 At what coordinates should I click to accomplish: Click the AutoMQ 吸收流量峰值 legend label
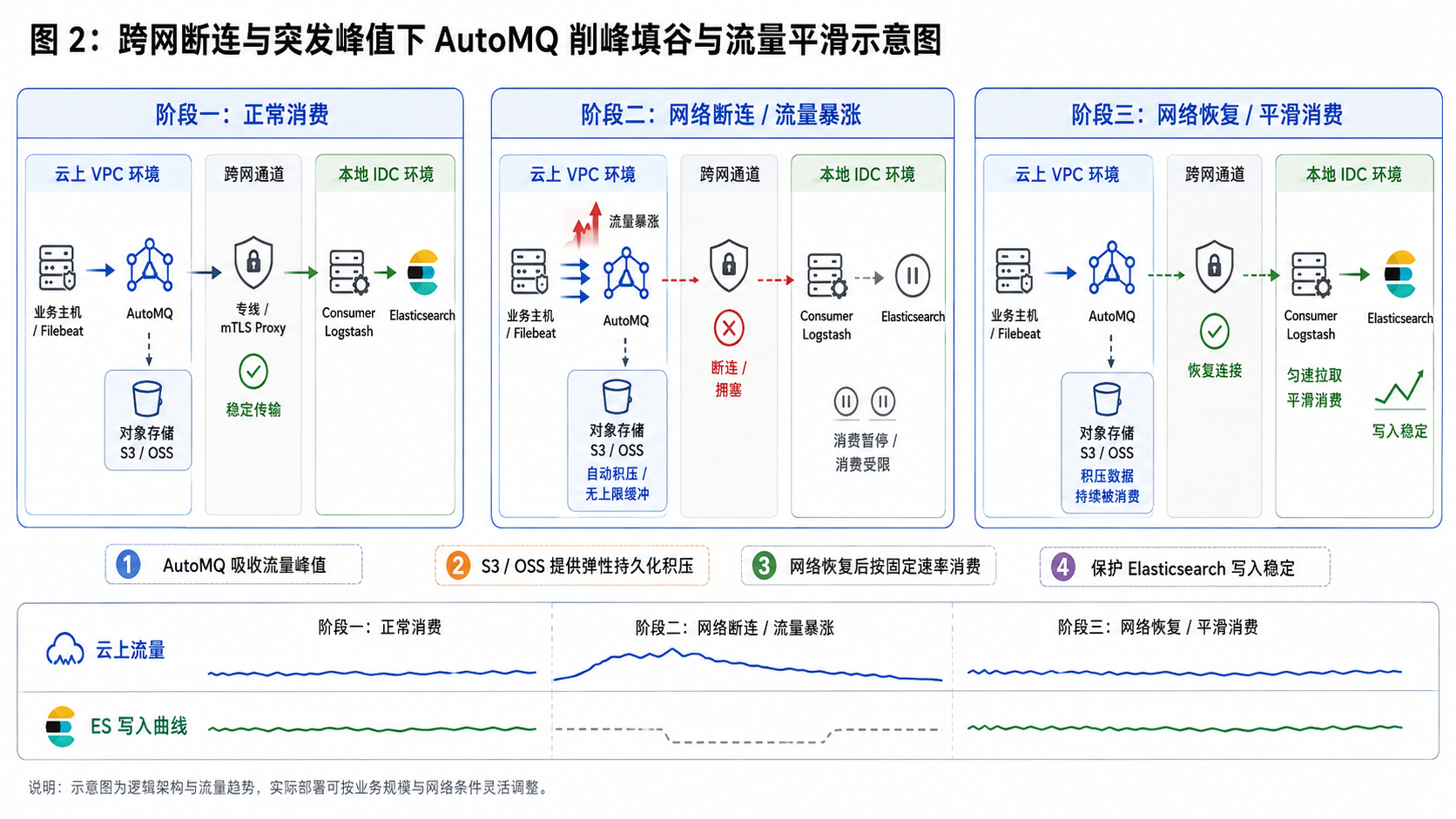245,566
